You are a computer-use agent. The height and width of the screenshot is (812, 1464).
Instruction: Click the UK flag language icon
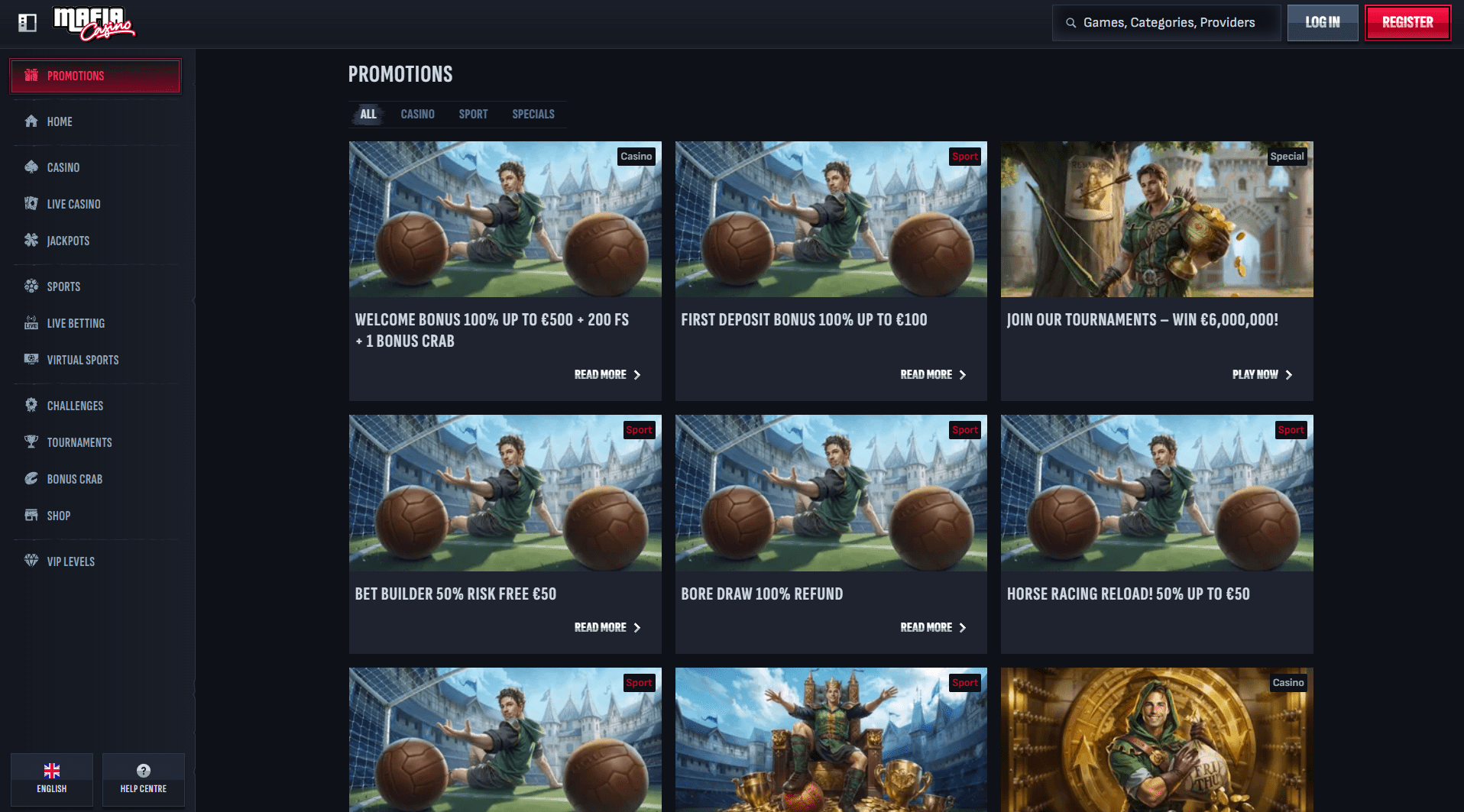[52, 770]
